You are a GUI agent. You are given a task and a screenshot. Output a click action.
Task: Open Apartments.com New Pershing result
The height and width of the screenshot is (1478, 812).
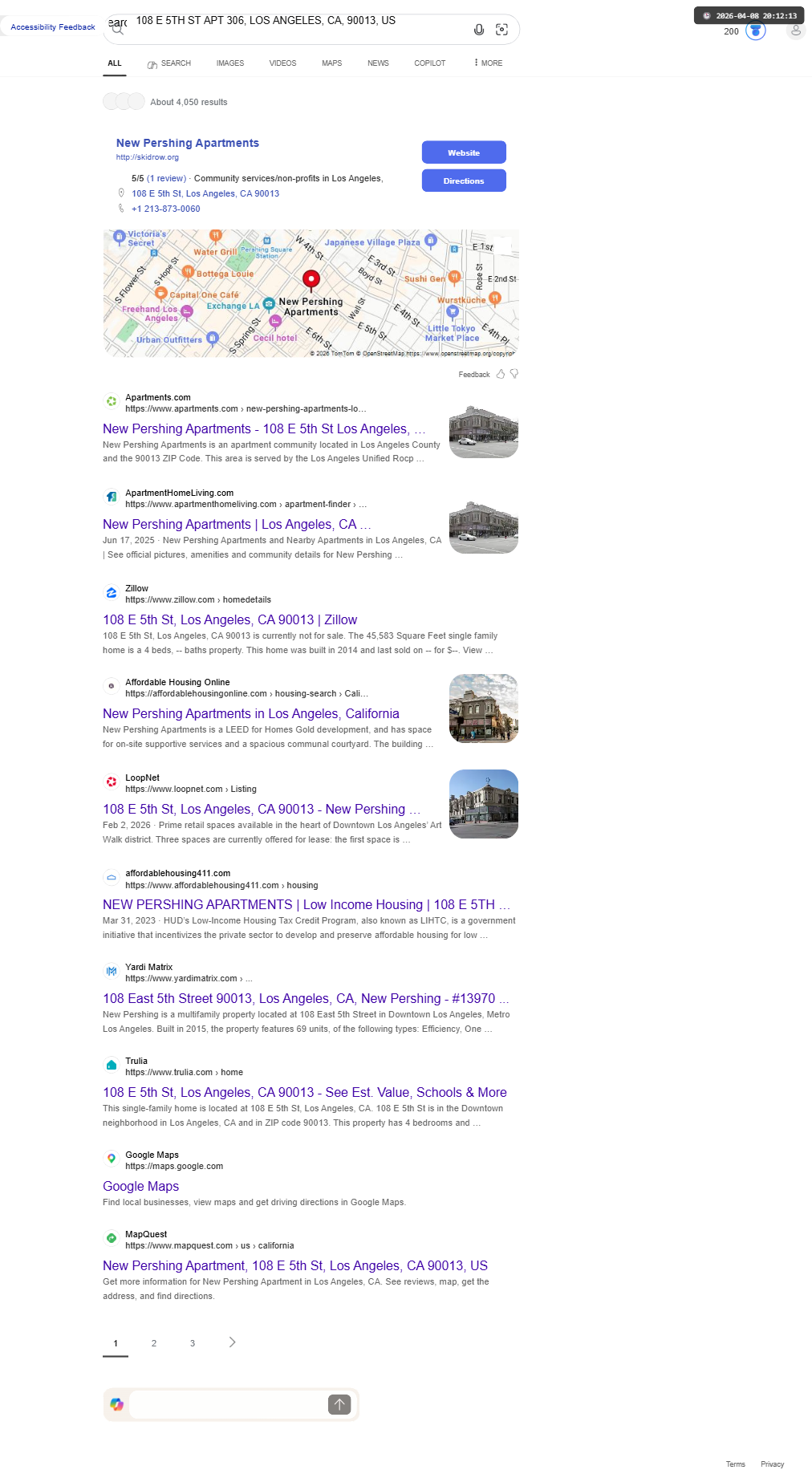tap(264, 429)
